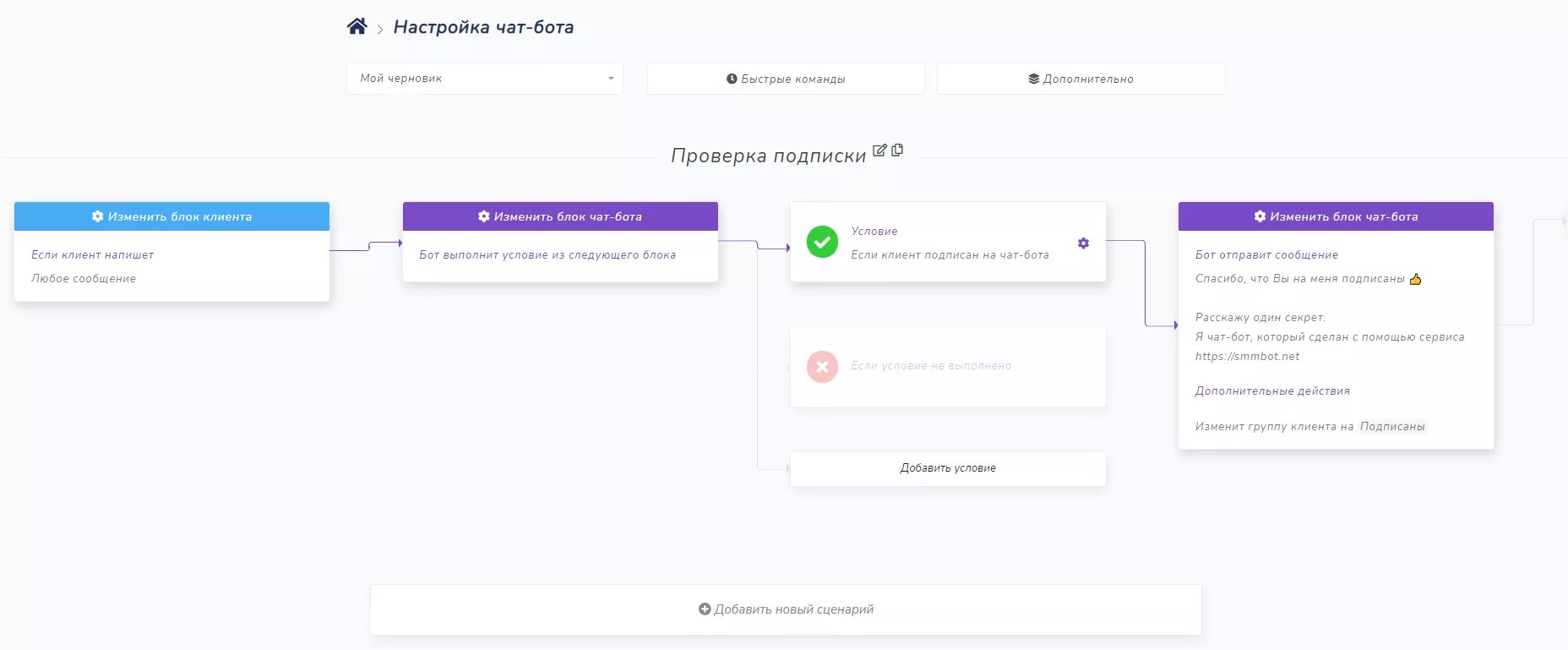
Task: Click the https://smmbot.net text
Action: [1247, 356]
